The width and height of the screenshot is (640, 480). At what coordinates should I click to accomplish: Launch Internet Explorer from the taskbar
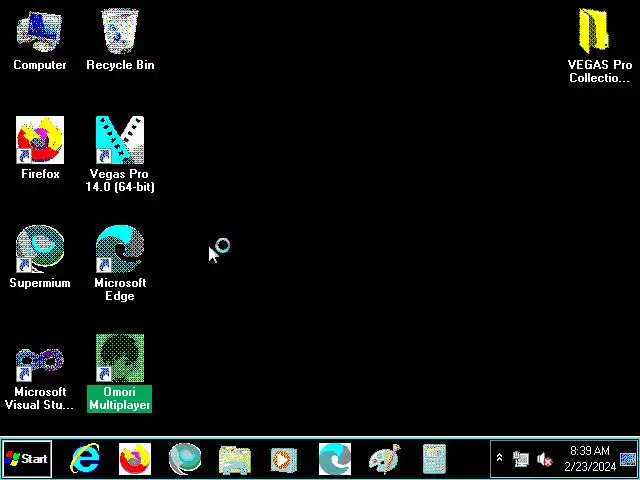(x=85, y=459)
